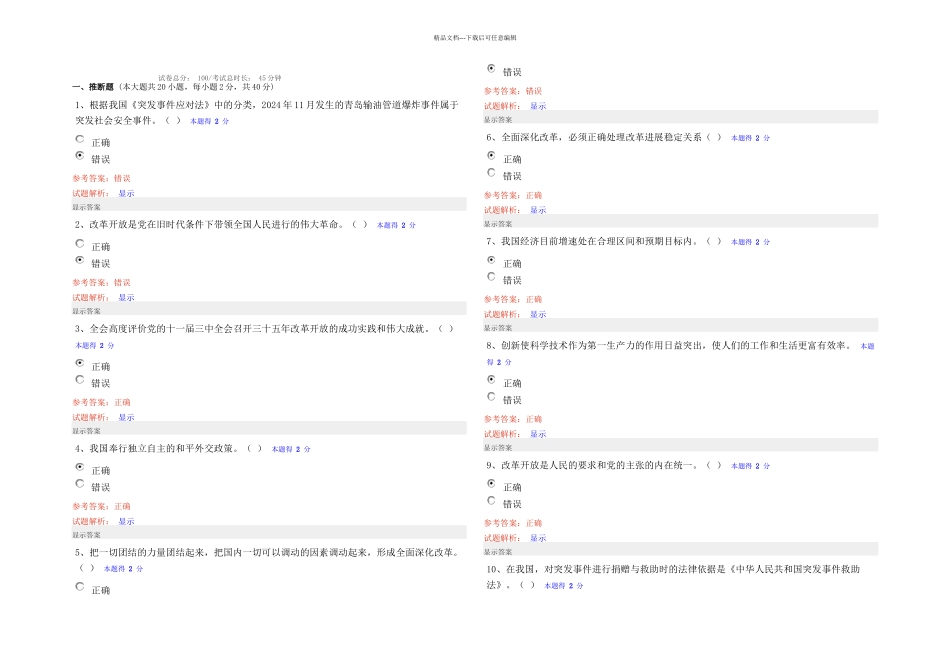Image resolution: width=950 pixels, height=672 pixels.
Task: Select 错误 for question 9
Action: tap(491, 501)
